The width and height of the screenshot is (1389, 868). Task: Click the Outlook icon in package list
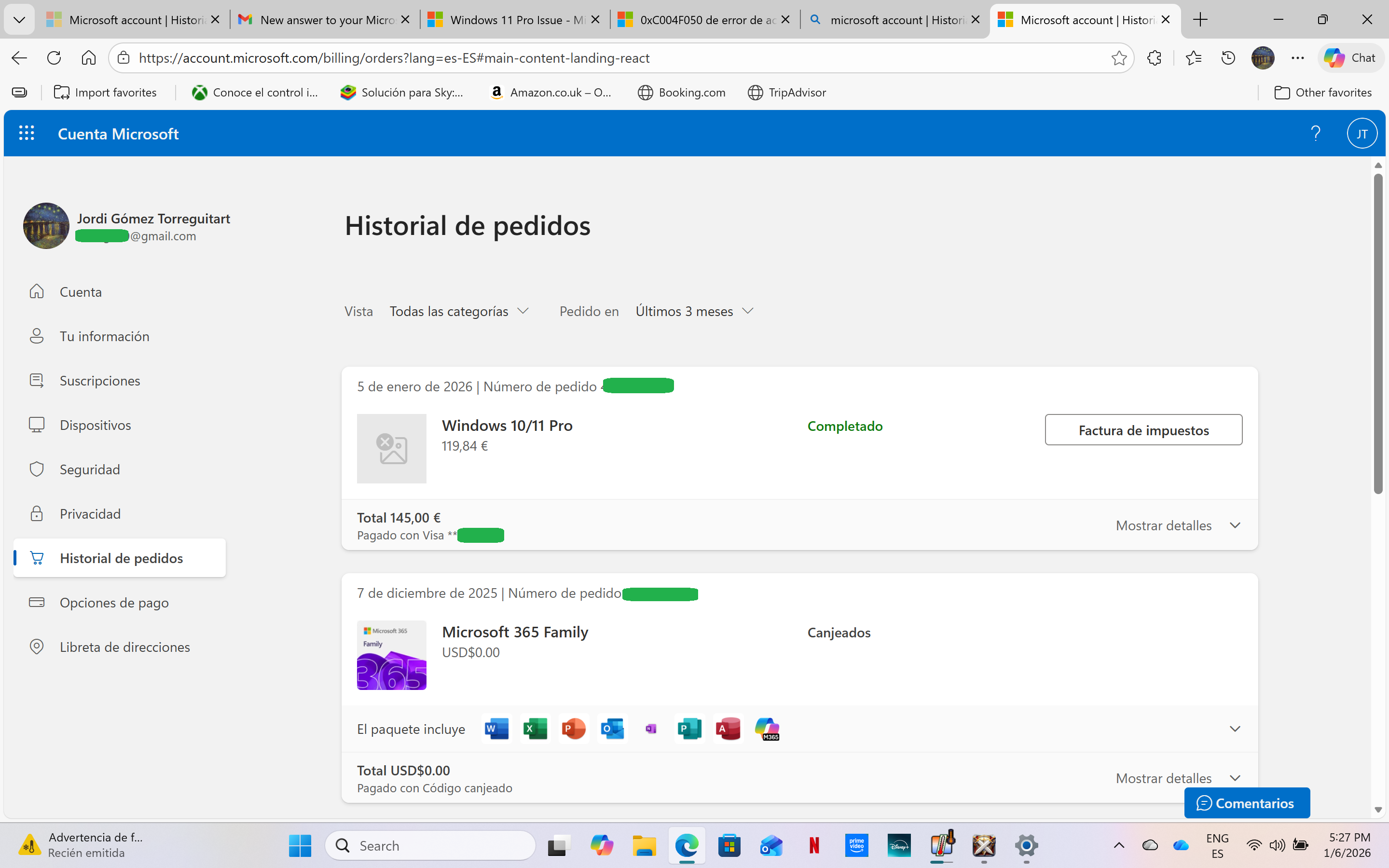[612, 729]
